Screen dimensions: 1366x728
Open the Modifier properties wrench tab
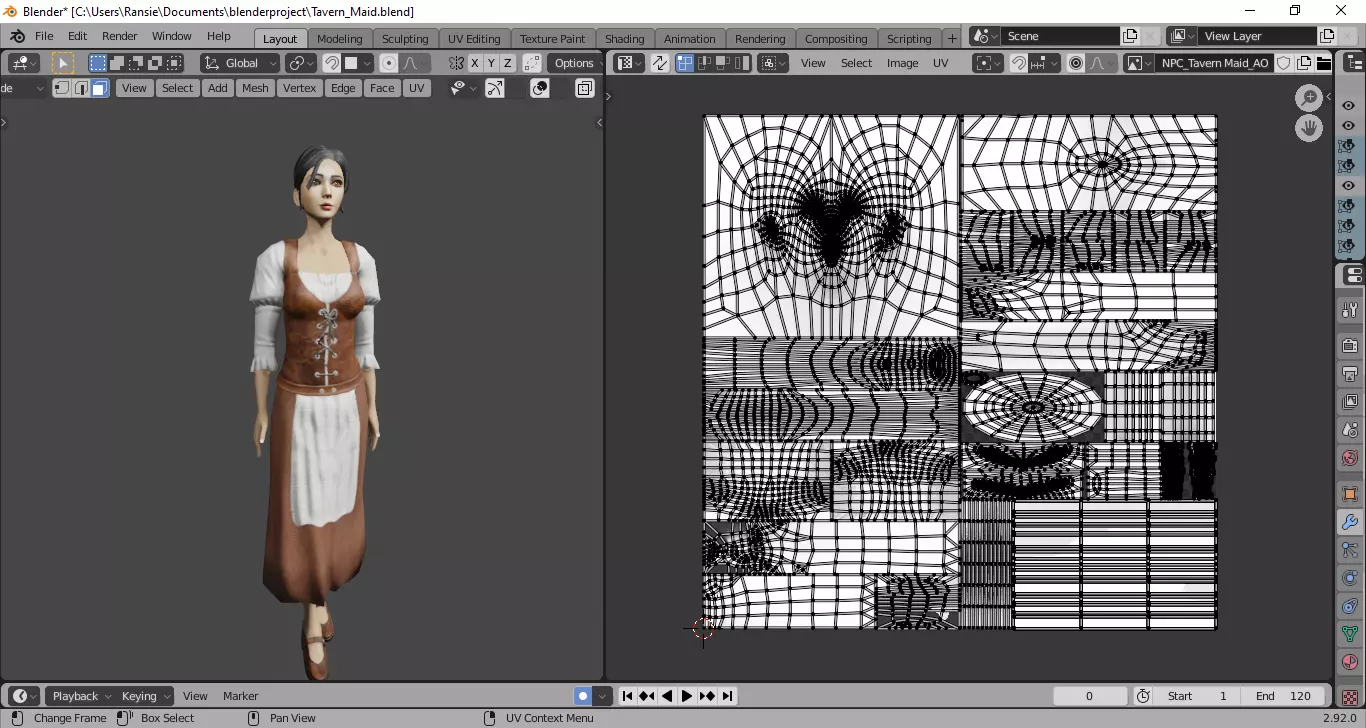(1350, 522)
